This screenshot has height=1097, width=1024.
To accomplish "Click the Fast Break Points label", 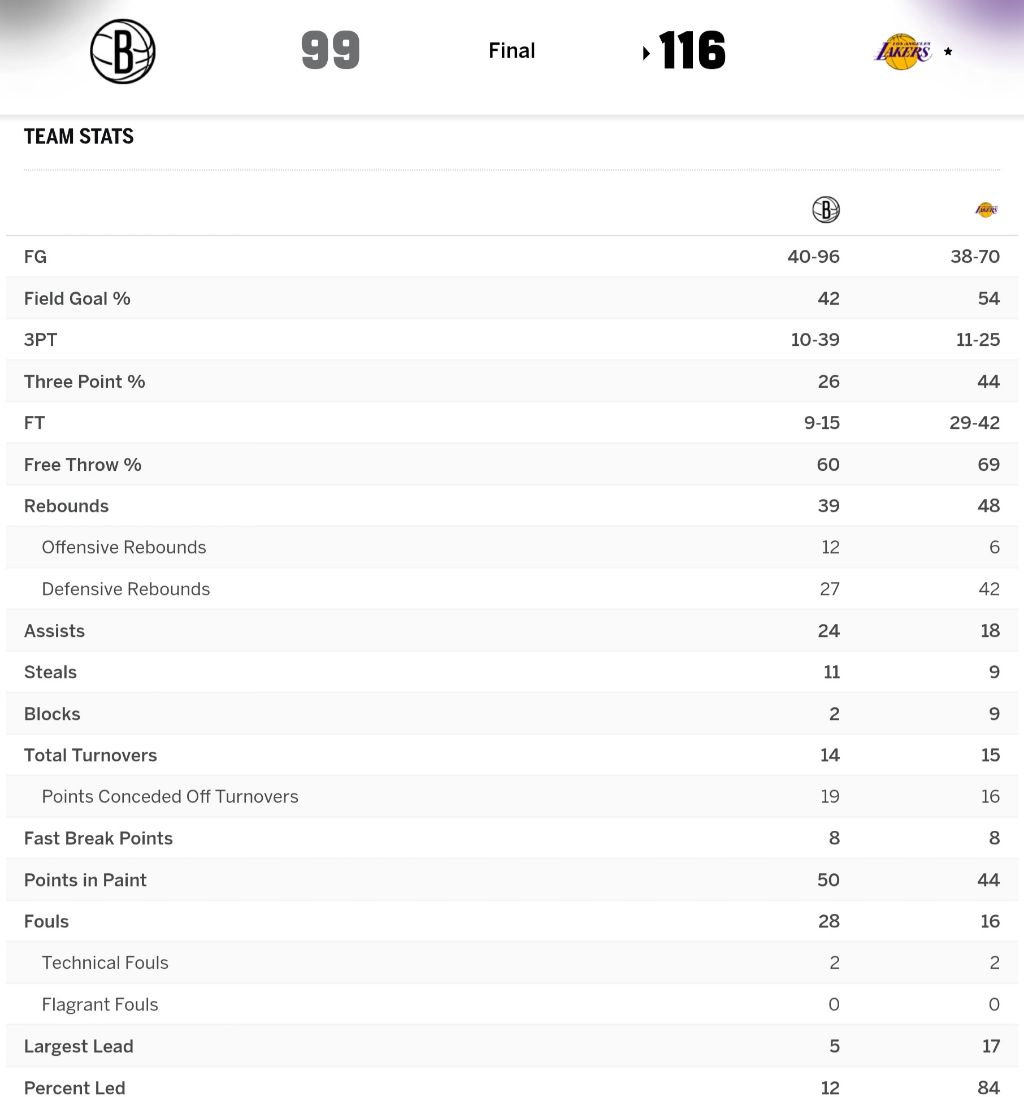I will [x=98, y=838].
